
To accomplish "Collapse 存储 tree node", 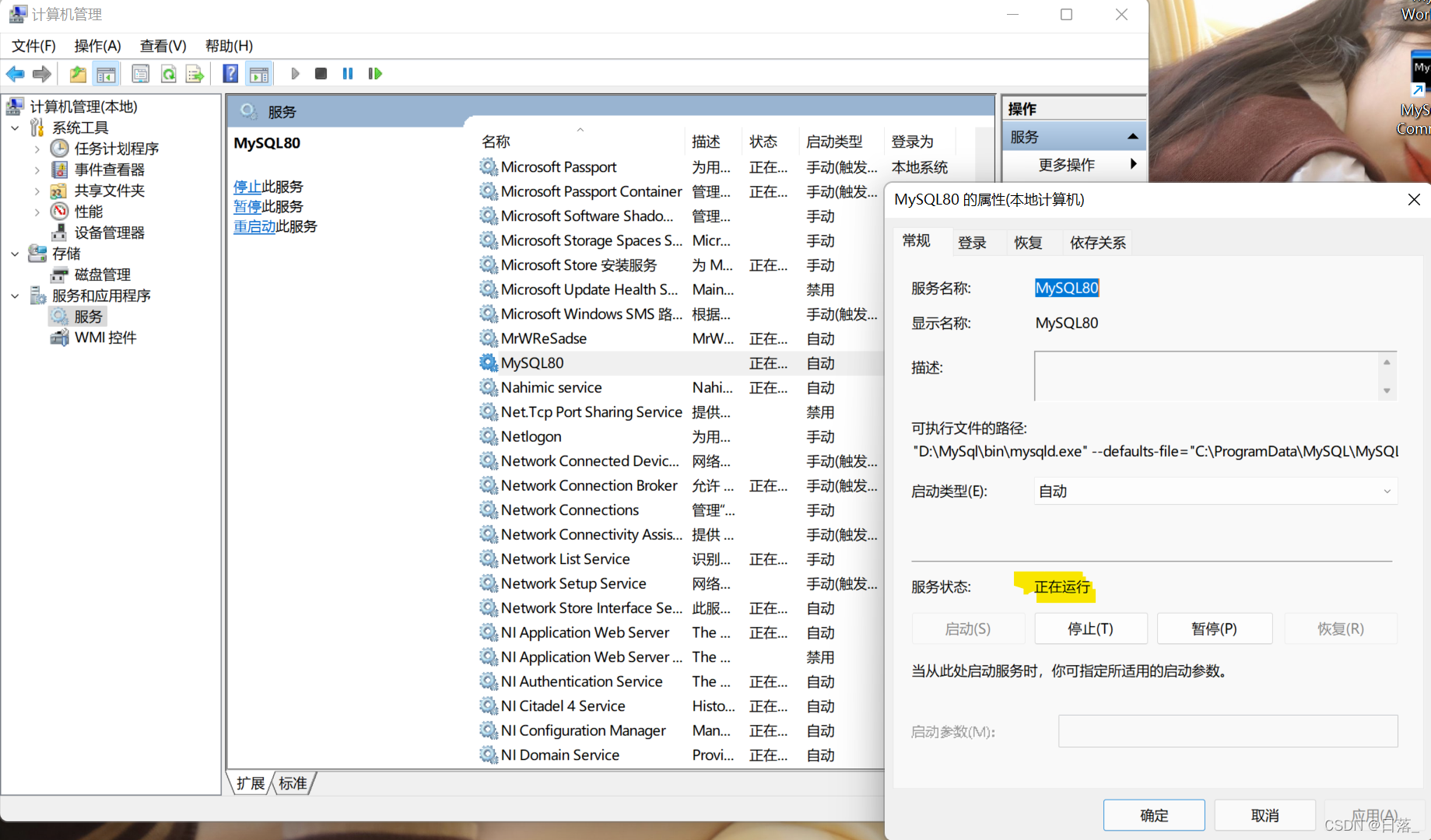I will (x=16, y=254).
